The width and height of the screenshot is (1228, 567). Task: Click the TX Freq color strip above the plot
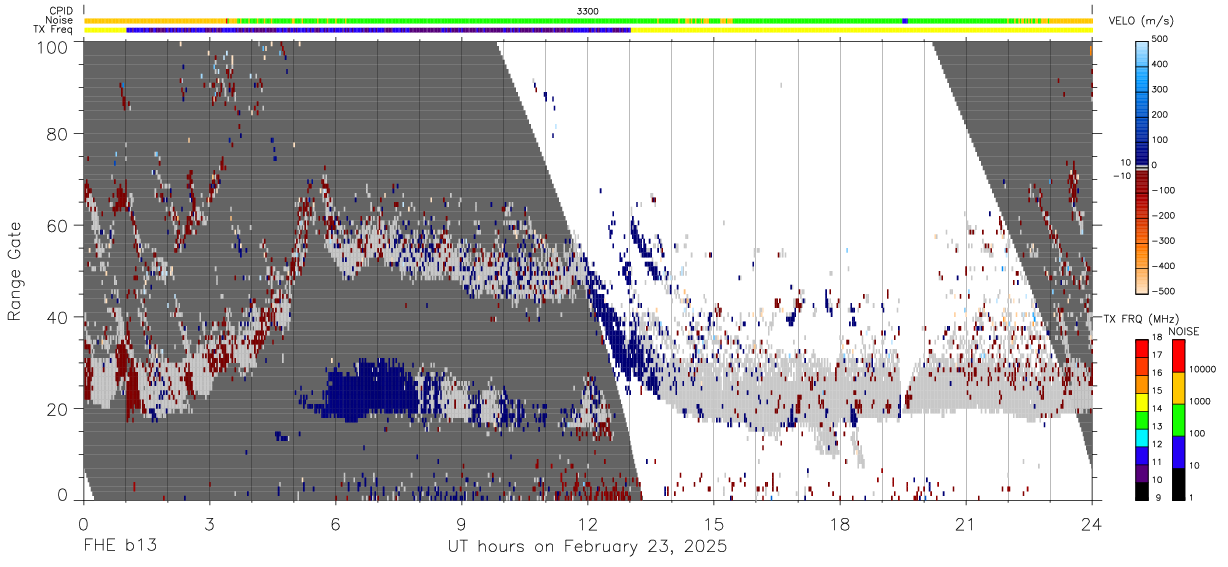click(x=588, y=30)
